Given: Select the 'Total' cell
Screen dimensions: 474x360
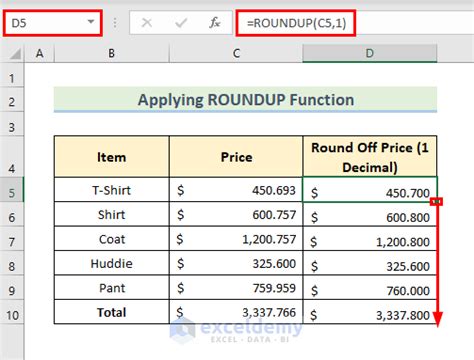Looking at the screenshot, I should tap(112, 312).
